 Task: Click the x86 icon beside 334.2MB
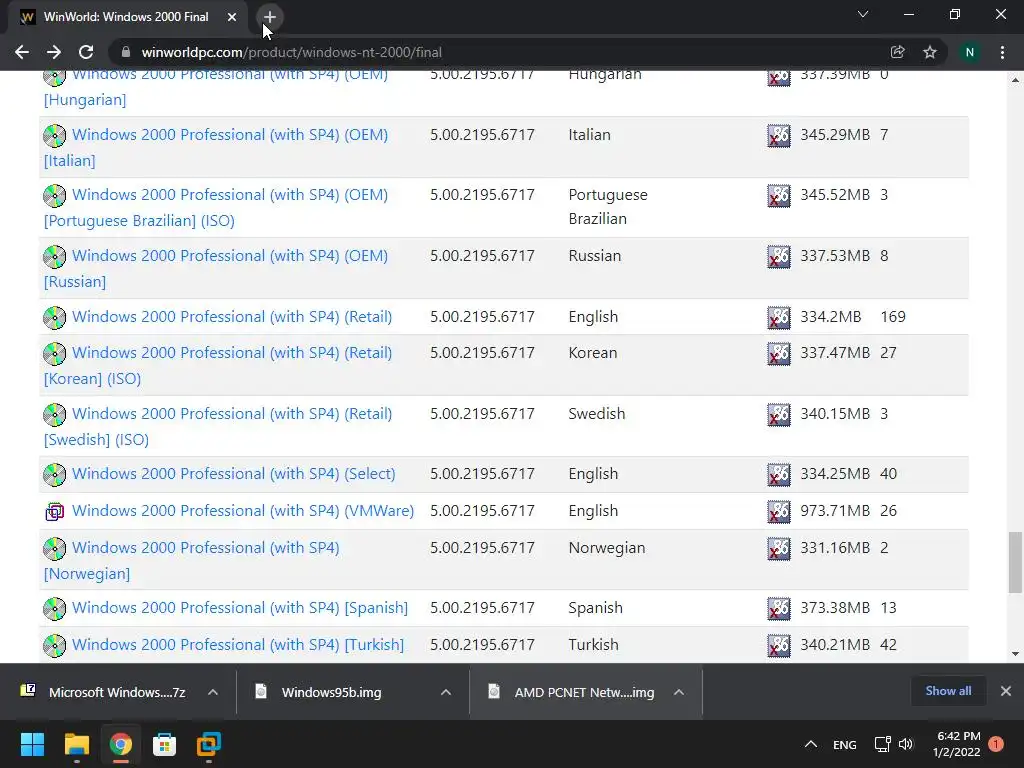778,318
